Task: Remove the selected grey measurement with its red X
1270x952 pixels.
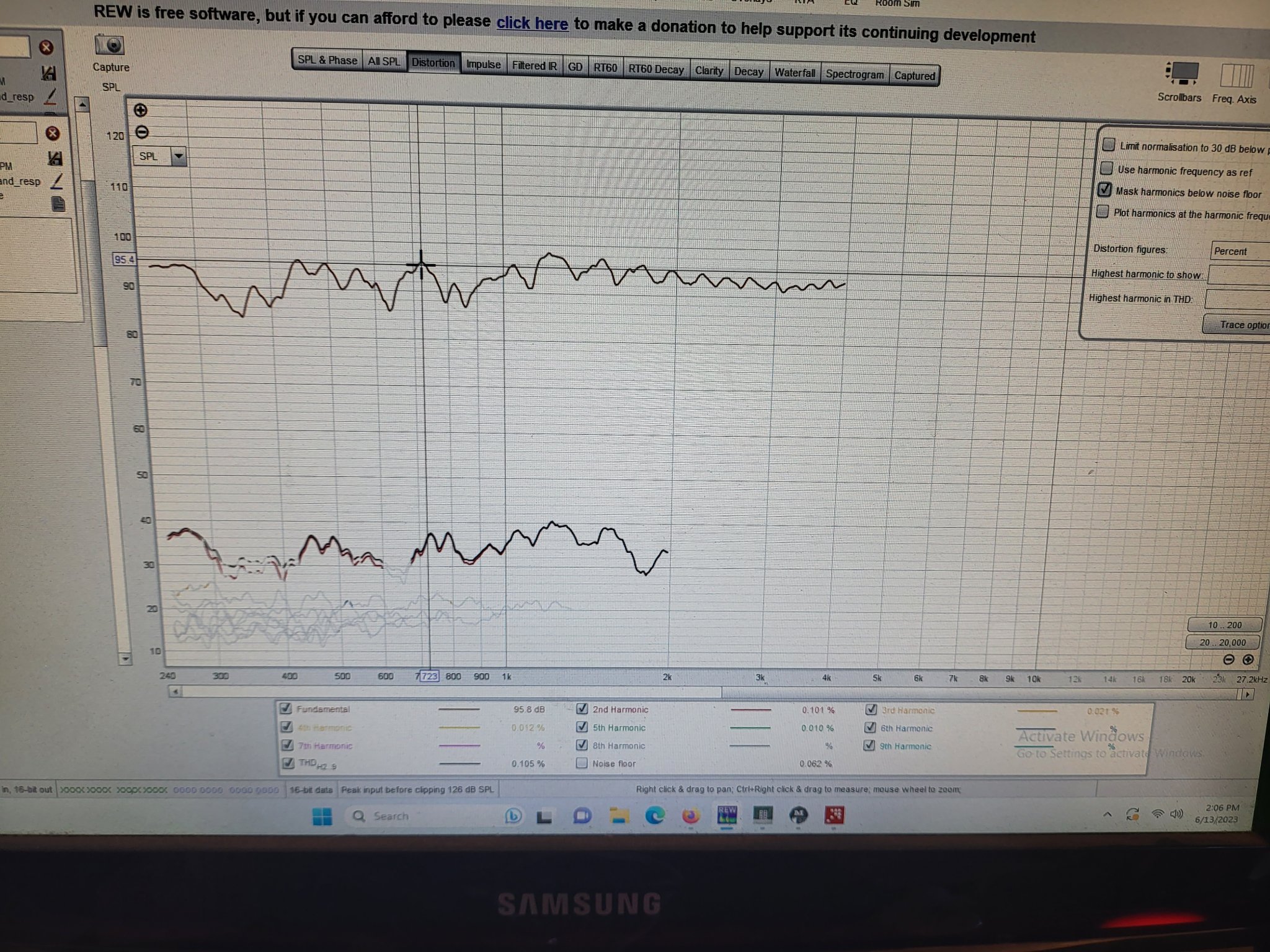Action: pyautogui.click(x=46, y=48)
